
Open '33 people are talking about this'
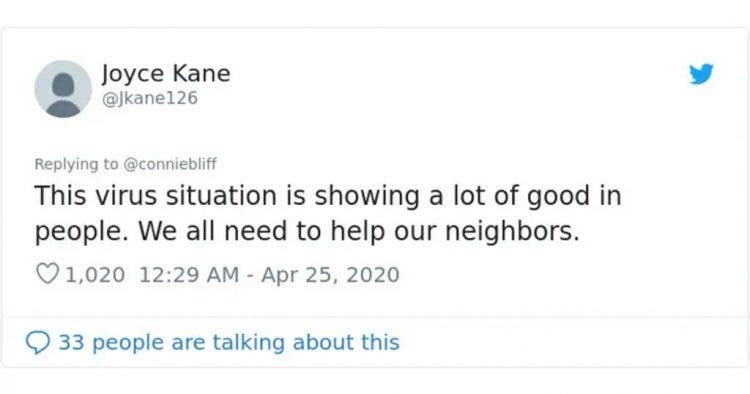[229, 342]
